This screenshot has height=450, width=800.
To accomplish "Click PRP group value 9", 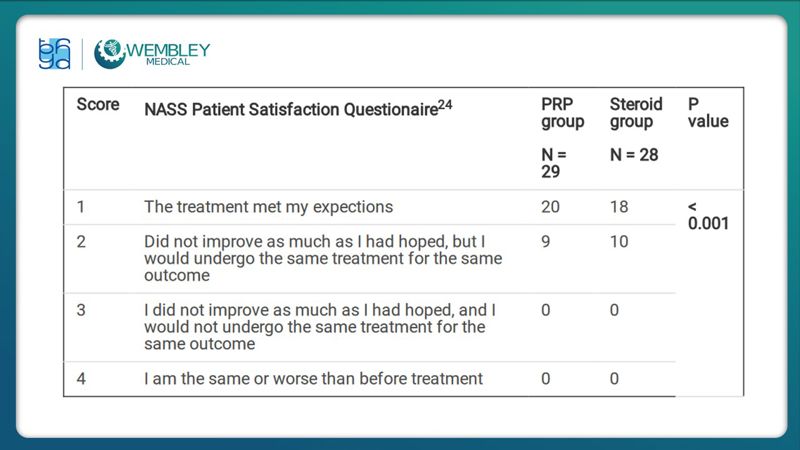I will click(x=546, y=242).
